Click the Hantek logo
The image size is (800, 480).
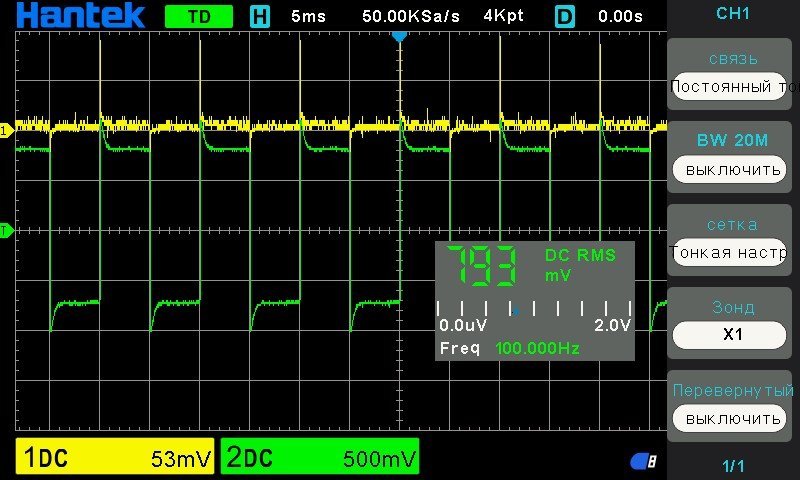[x=81, y=16]
